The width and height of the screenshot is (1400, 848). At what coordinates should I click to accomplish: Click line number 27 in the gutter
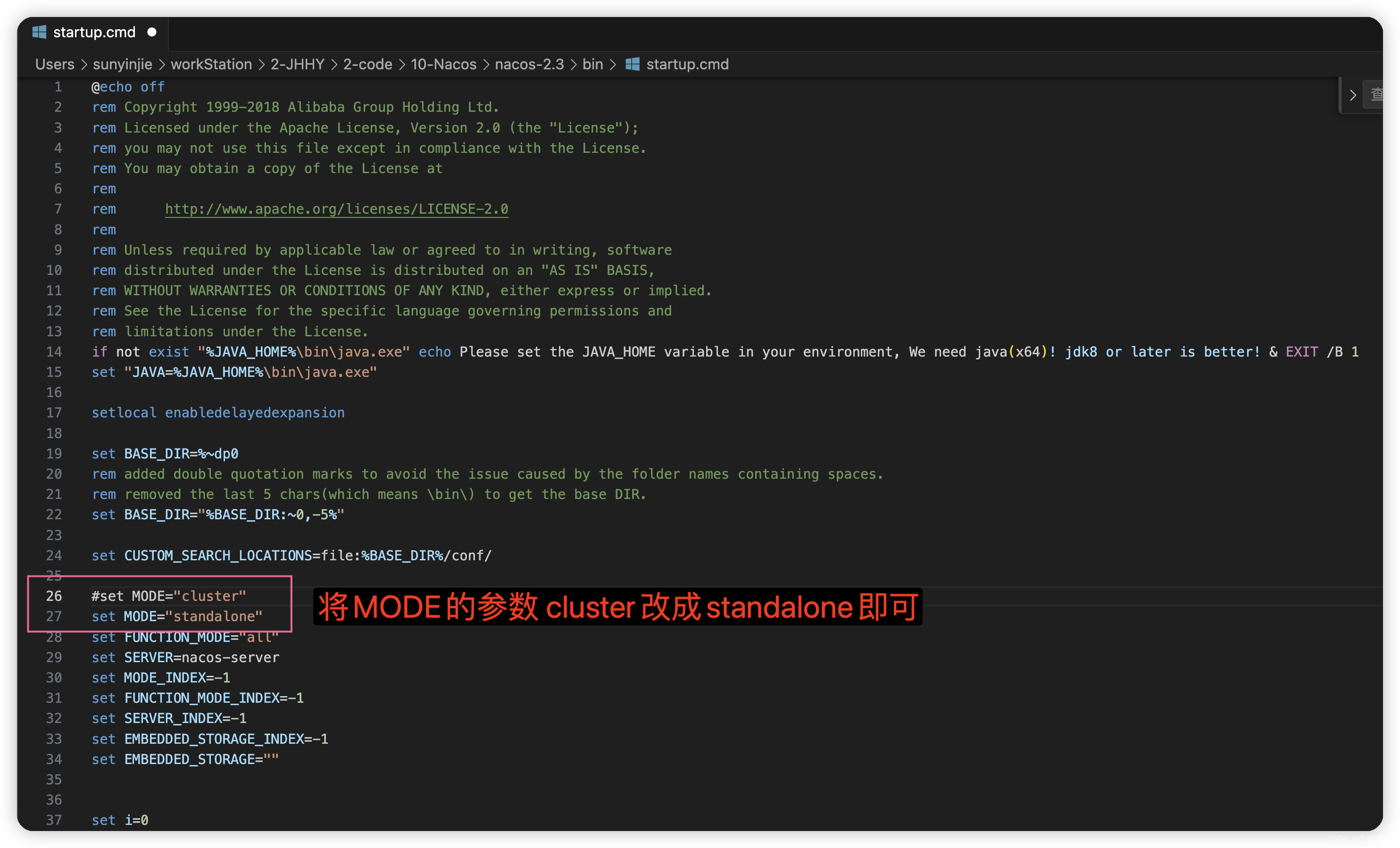[x=54, y=616]
